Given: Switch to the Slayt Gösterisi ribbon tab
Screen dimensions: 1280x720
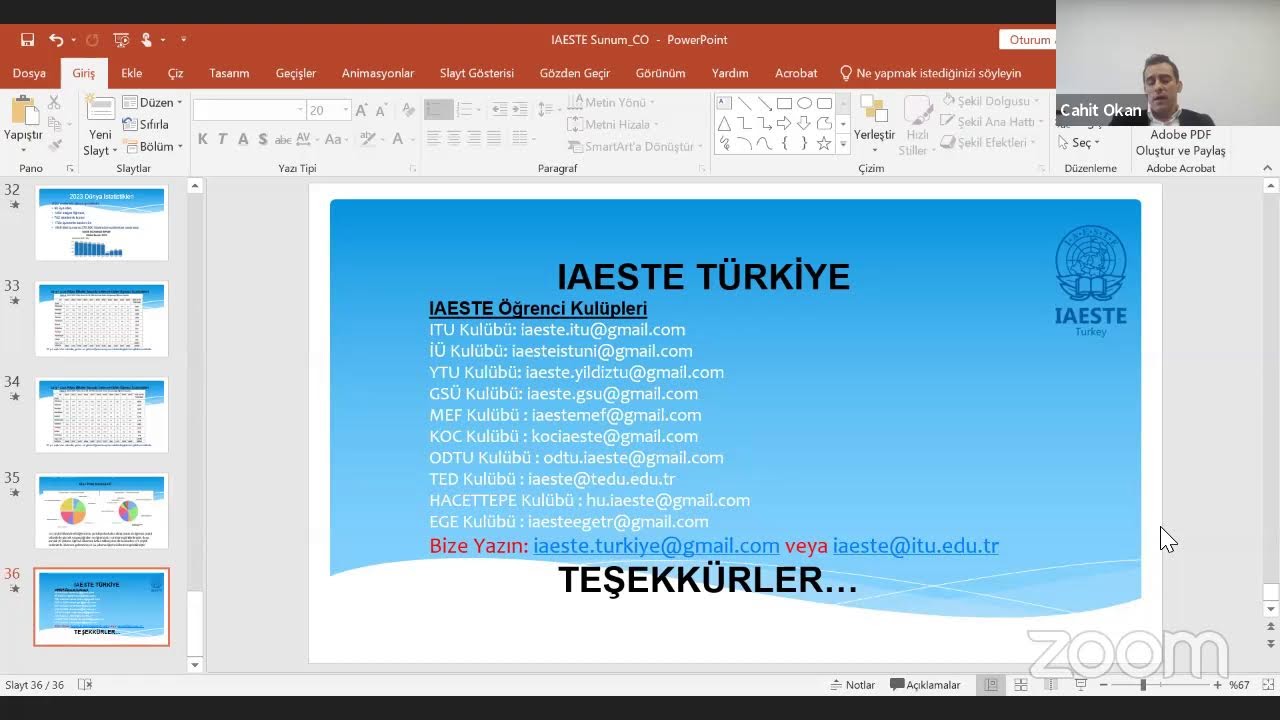Looking at the screenshot, I should [477, 73].
